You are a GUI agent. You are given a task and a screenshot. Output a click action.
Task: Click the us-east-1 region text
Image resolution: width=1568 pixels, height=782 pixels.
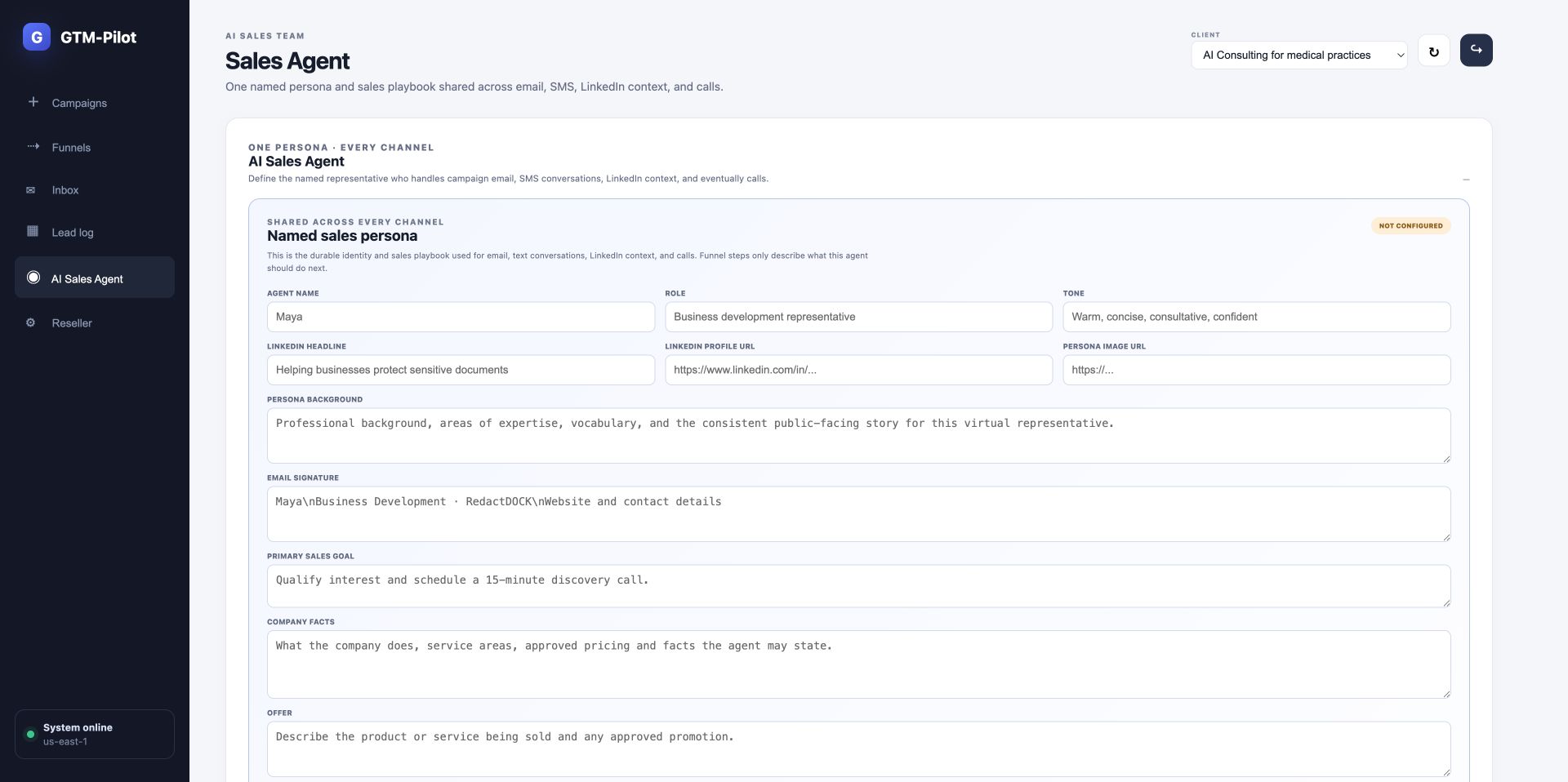pyautogui.click(x=65, y=742)
